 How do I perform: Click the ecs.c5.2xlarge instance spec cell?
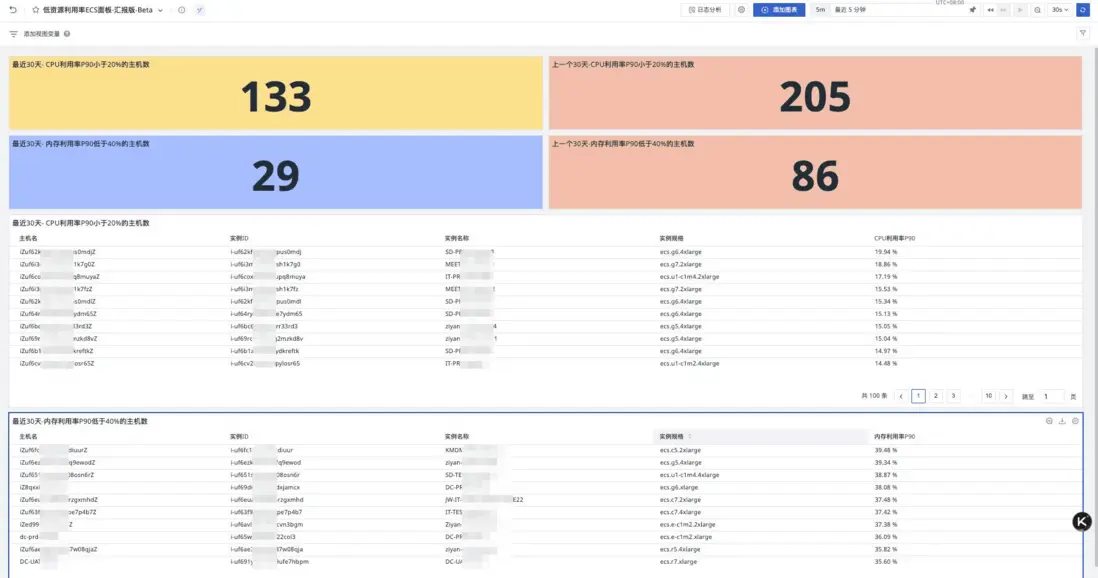pos(680,450)
